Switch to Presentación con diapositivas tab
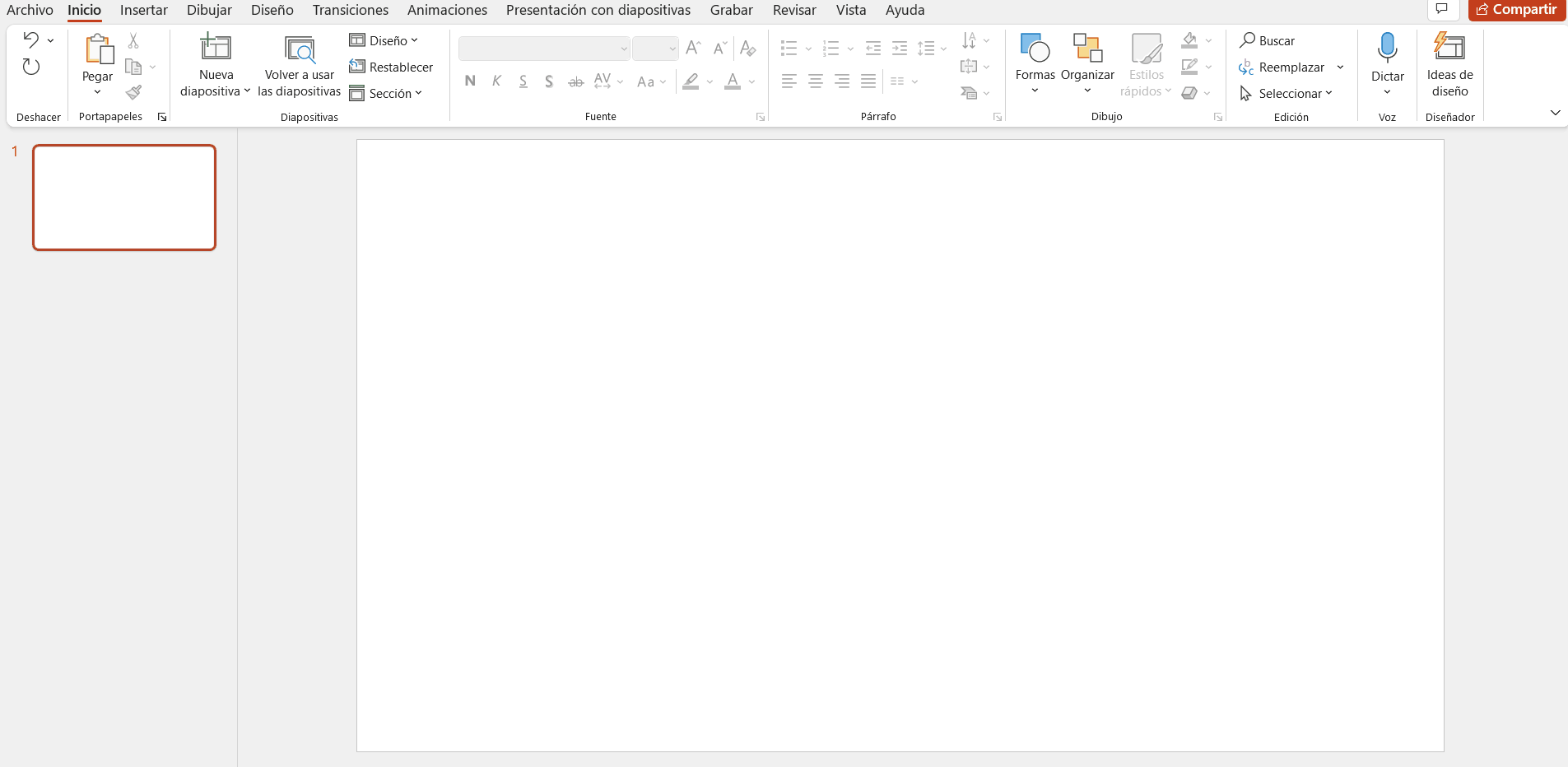The width and height of the screenshot is (1568, 767). 598,10
